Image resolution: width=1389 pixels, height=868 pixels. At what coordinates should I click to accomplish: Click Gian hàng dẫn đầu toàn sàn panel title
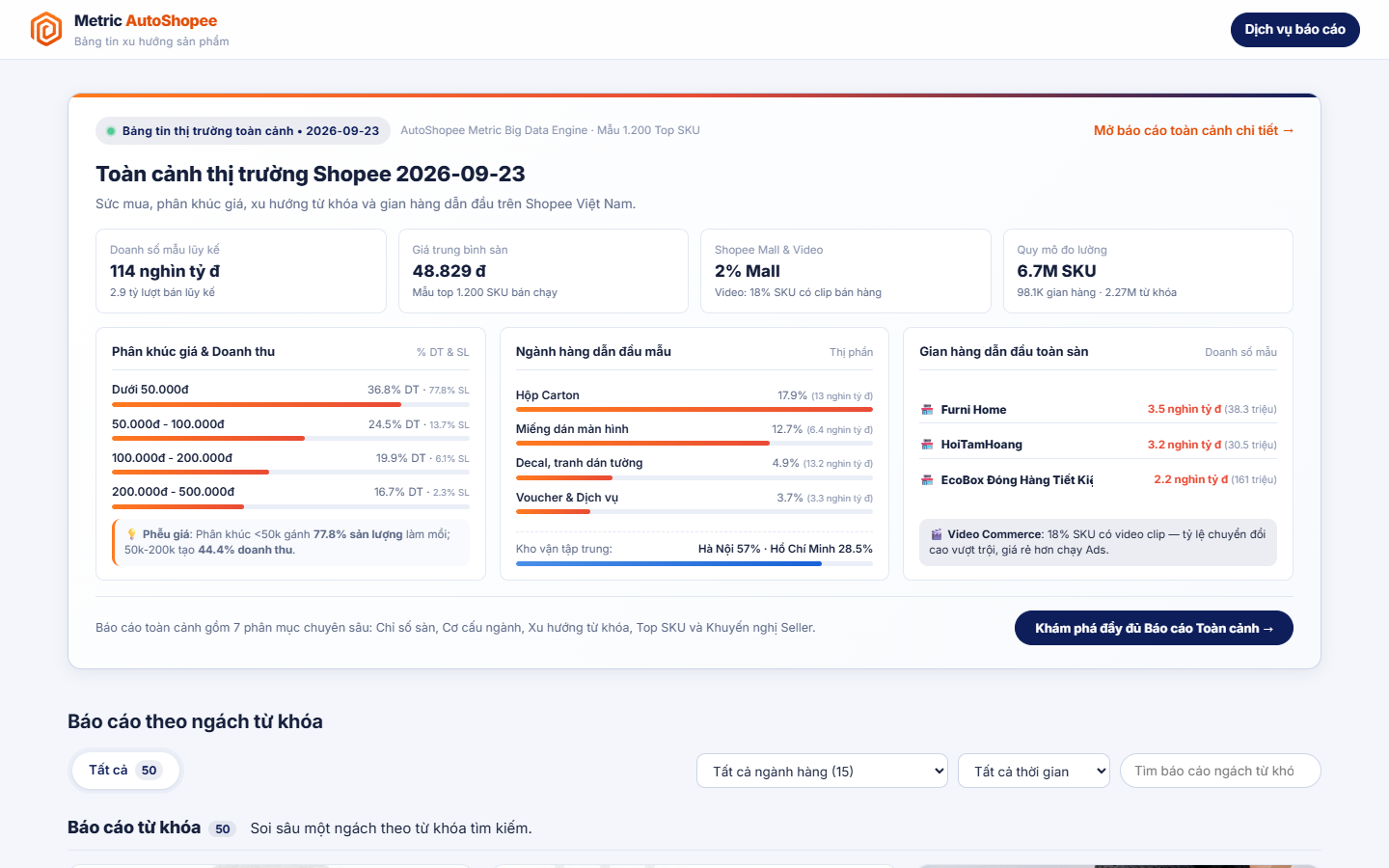tap(1003, 352)
